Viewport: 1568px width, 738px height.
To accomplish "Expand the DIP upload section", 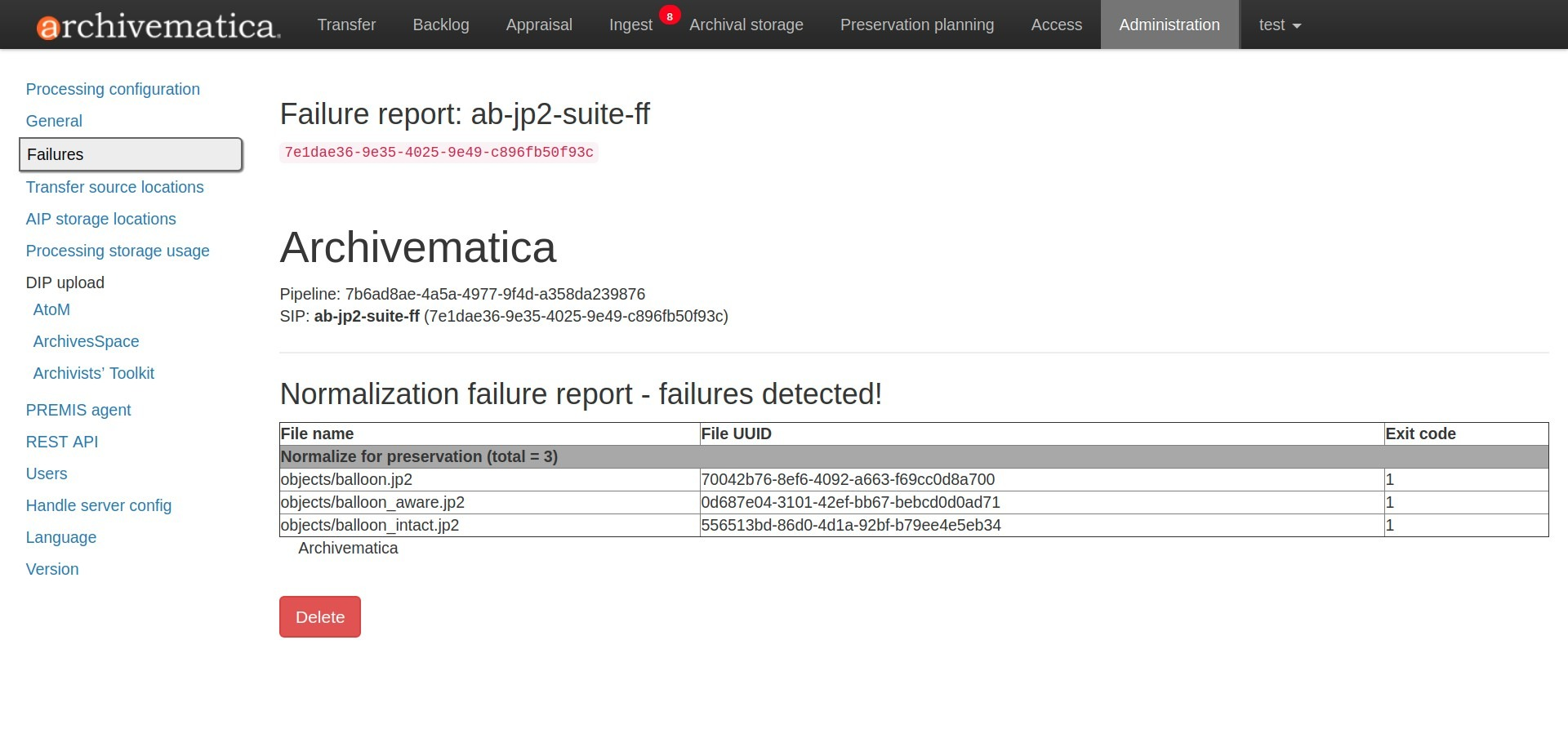I will click(x=65, y=282).
